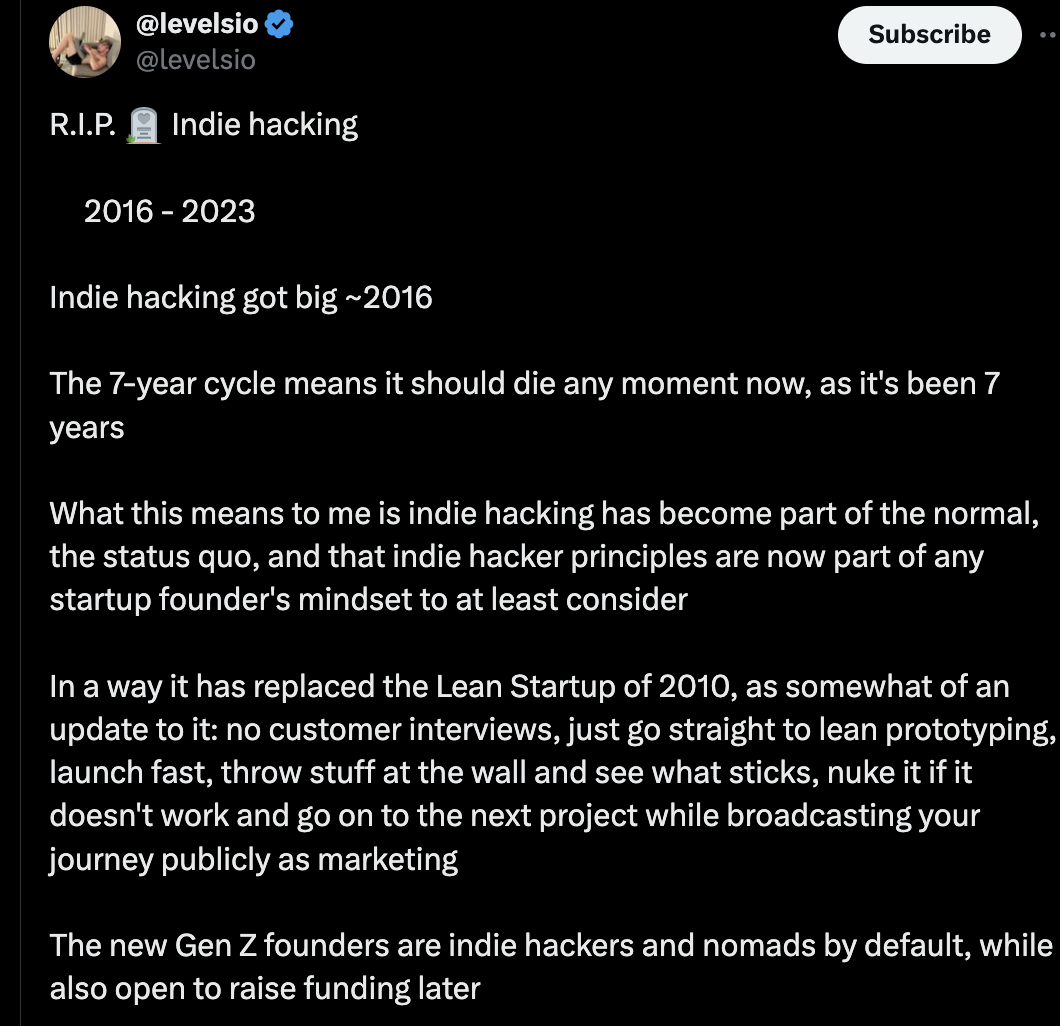Click the "2016 - 2023" date range
The height and width of the screenshot is (1026, 1060).
(x=169, y=211)
